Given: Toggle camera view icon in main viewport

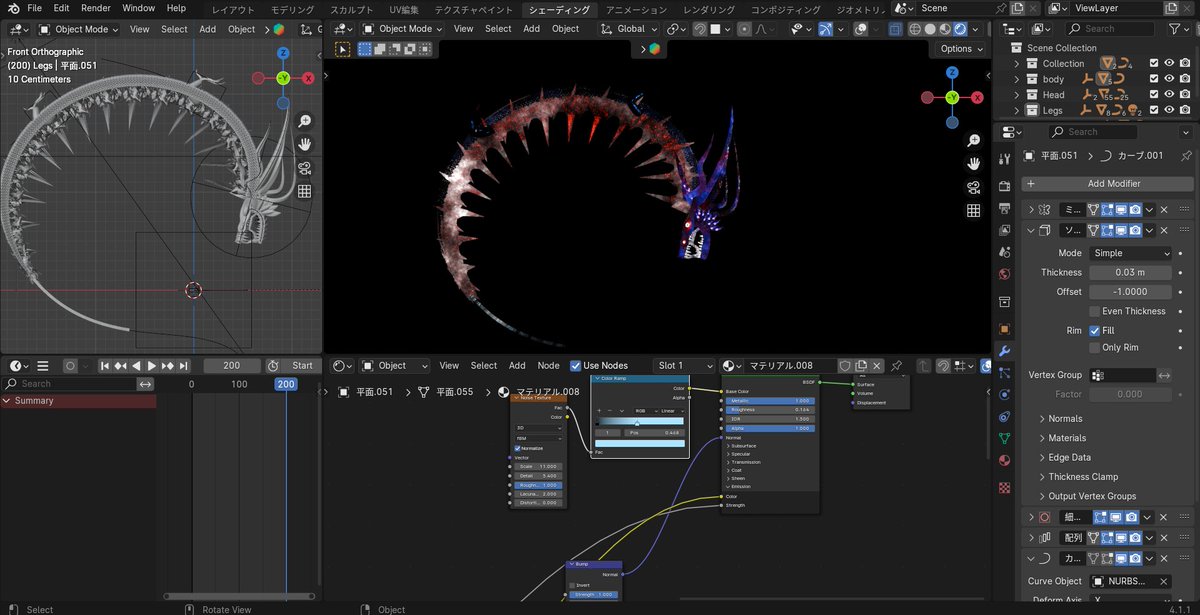Looking at the screenshot, I should click(x=973, y=187).
